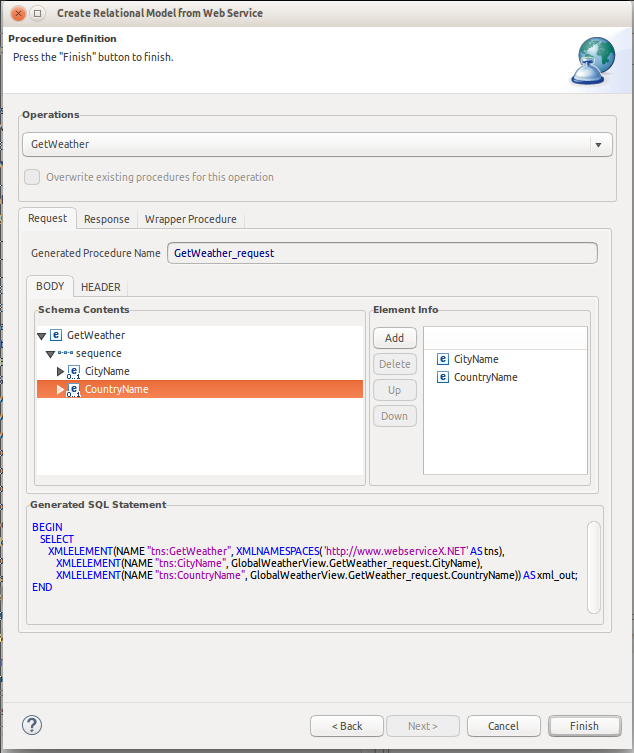
Task: Click the help question mark icon
Action: coord(31,725)
